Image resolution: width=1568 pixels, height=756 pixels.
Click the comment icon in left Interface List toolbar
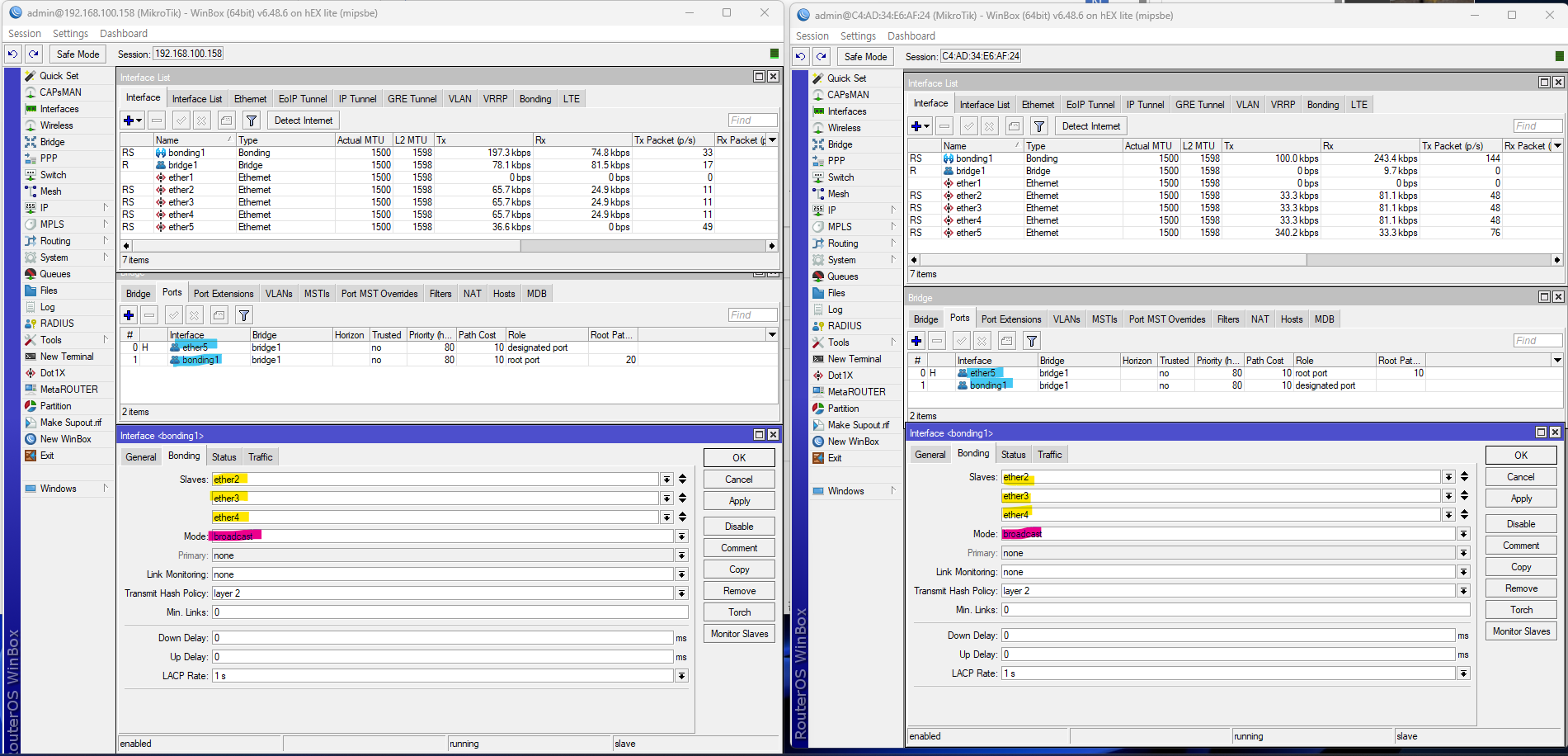[x=227, y=120]
